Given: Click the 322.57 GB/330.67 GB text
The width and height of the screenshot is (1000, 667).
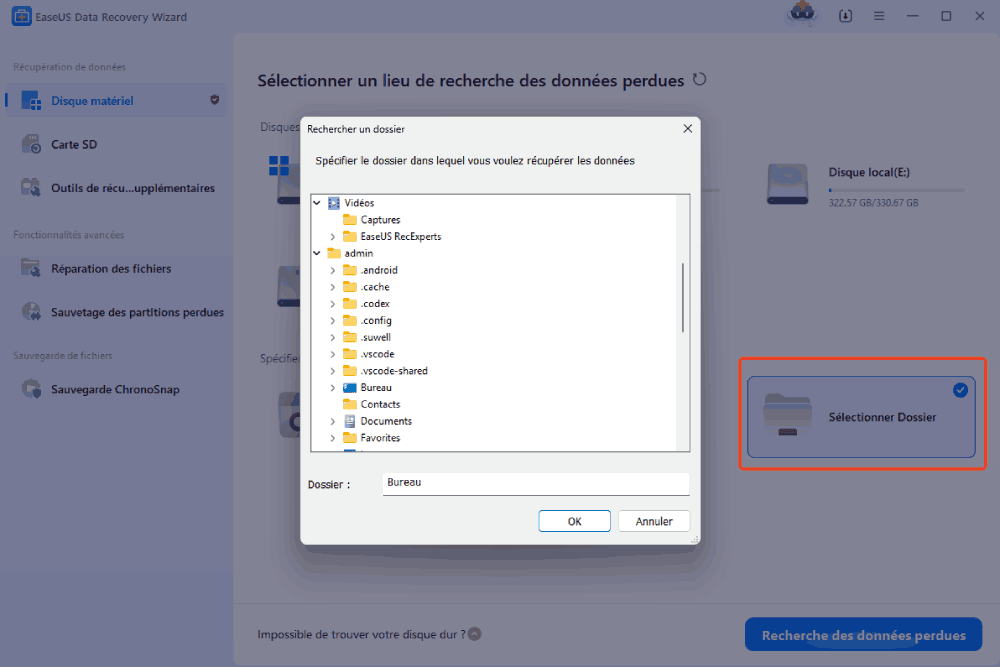Looking at the screenshot, I should pos(873,203).
